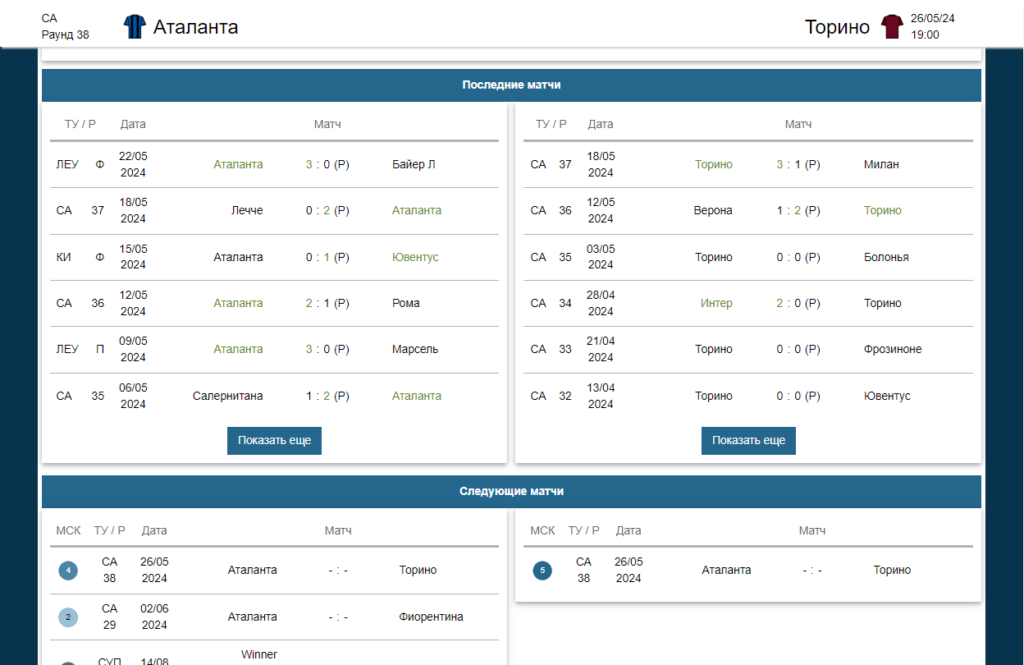Click green Ювентус name in cup final row
This screenshot has width=1024, height=665.
click(415, 257)
